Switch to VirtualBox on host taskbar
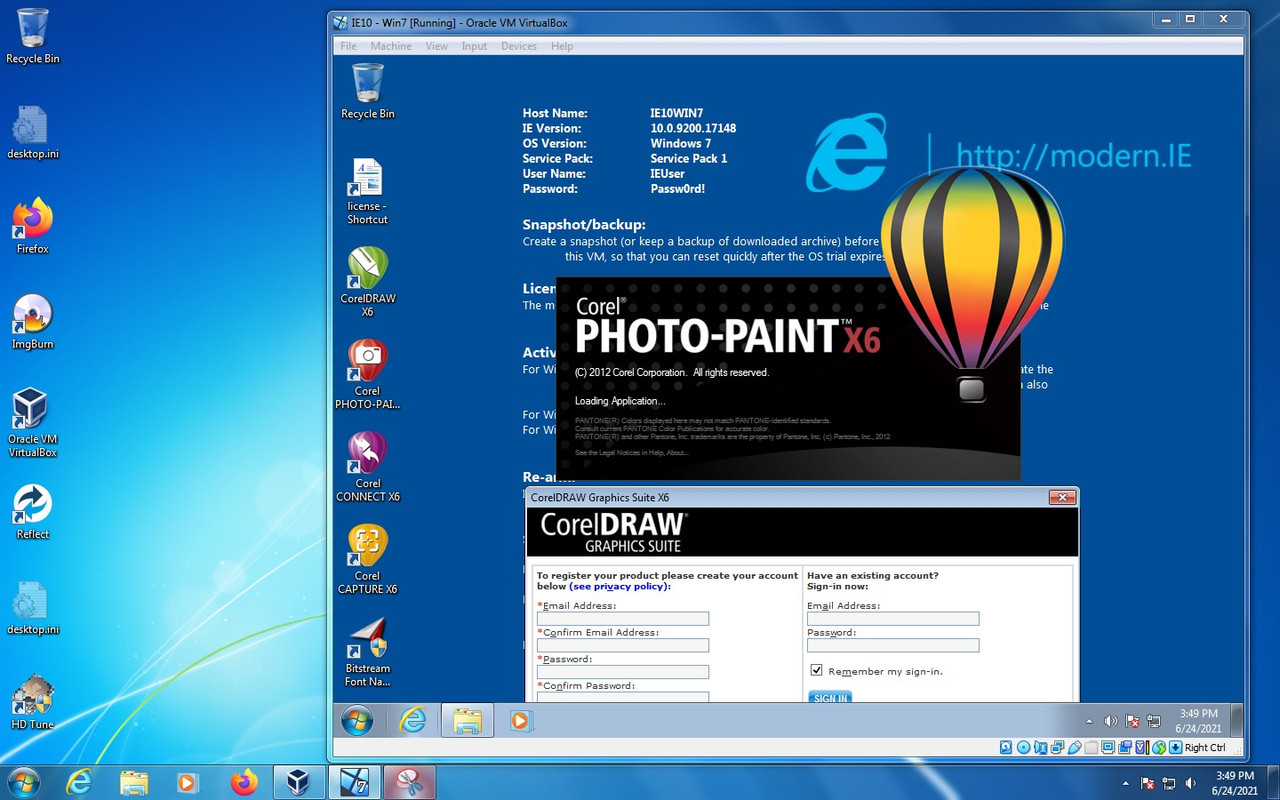 pyautogui.click(x=297, y=782)
